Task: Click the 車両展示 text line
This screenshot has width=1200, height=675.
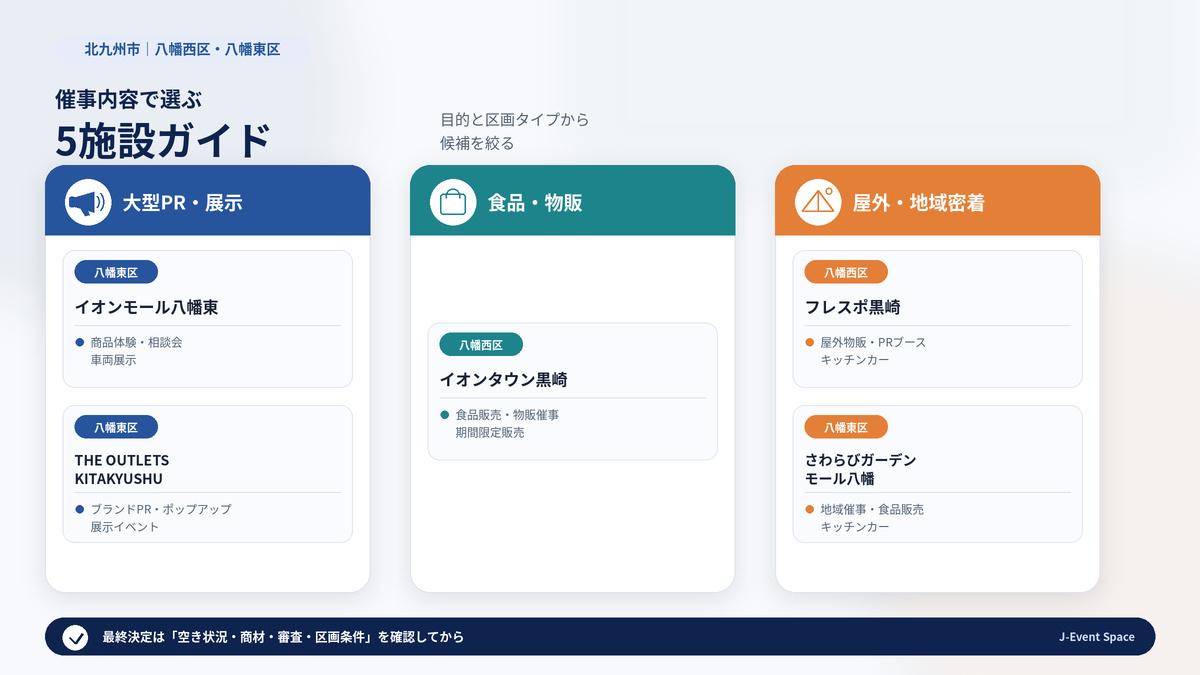Action: (113, 360)
